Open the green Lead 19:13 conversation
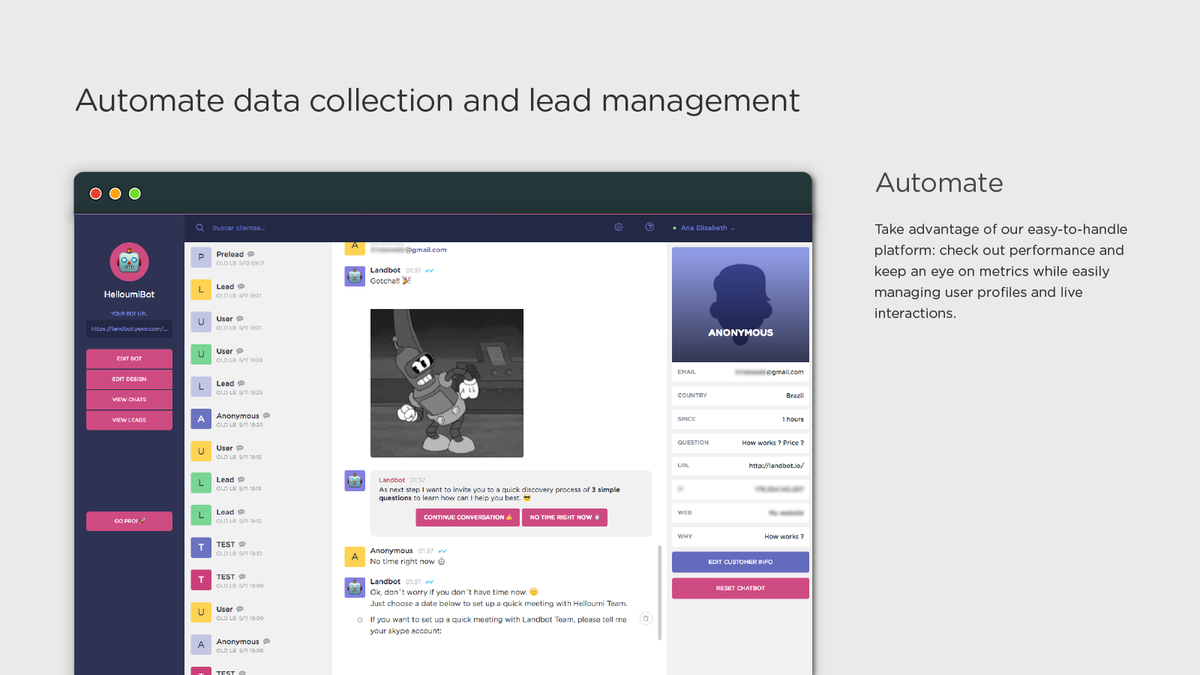 tap(258, 483)
